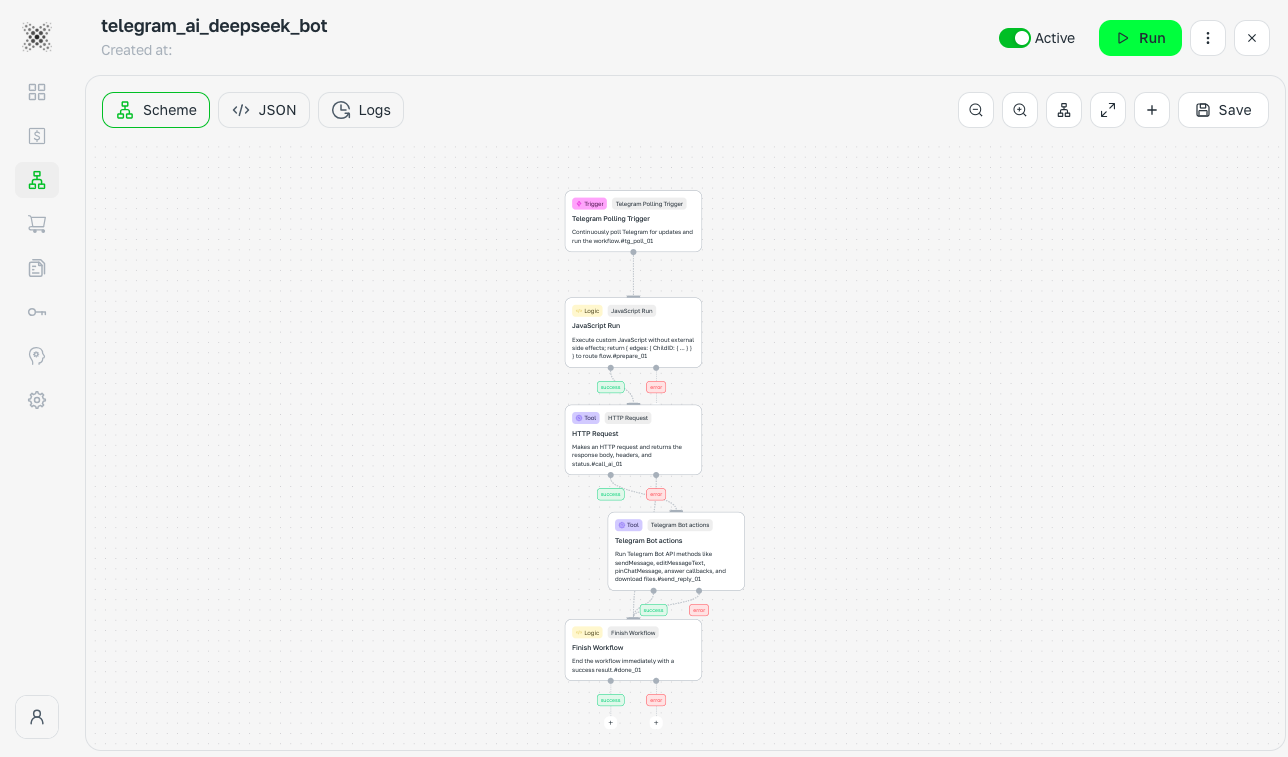Toggle the Active workflow switch off

click(1015, 38)
